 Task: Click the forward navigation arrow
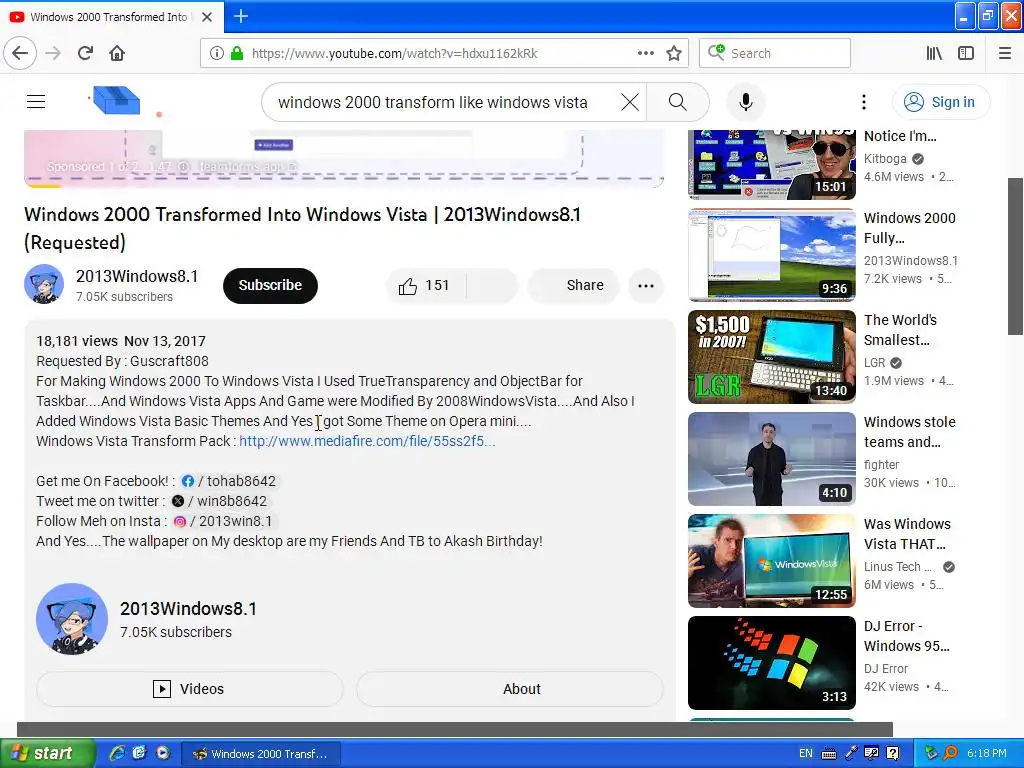coord(54,53)
